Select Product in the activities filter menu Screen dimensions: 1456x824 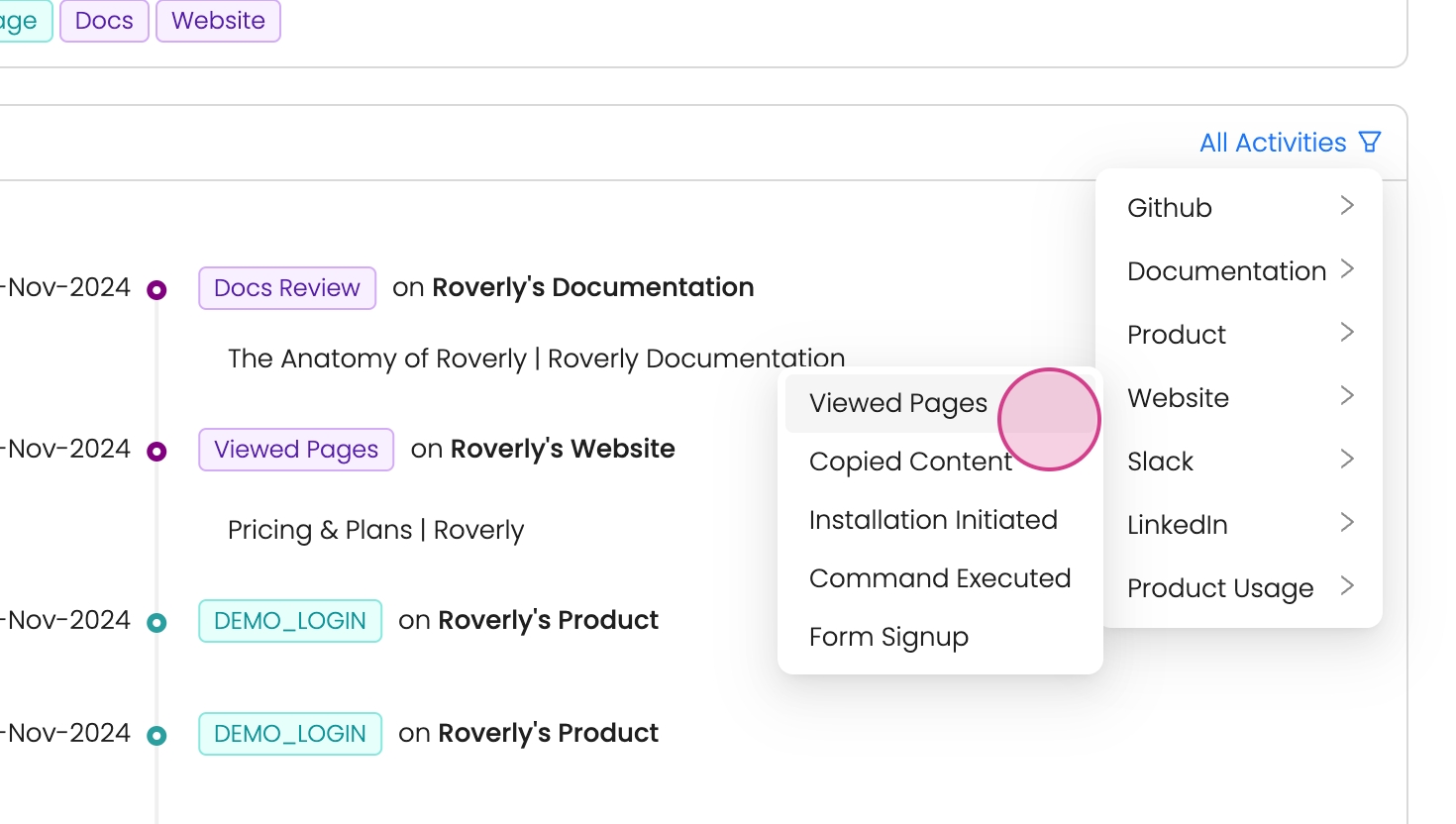pyautogui.click(x=1177, y=335)
